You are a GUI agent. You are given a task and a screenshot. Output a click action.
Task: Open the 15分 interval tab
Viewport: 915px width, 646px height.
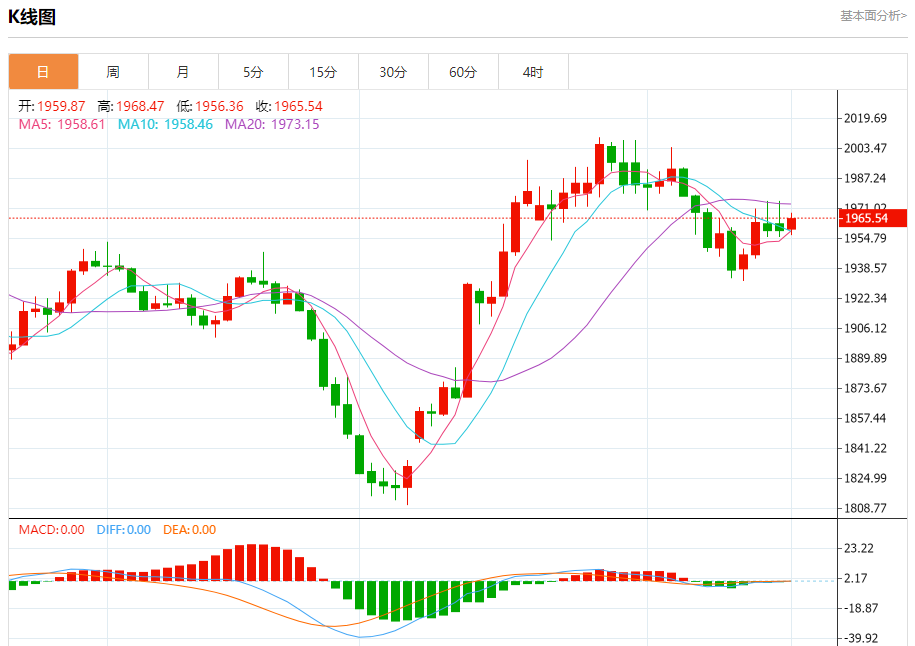coord(323,72)
